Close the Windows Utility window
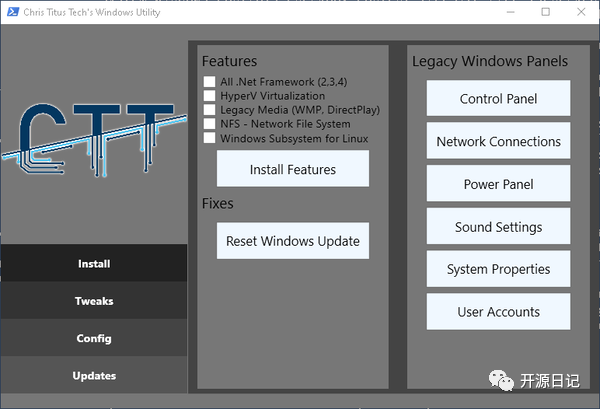Image resolution: width=600 pixels, height=409 pixels. pyautogui.click(x=581, y=12)
